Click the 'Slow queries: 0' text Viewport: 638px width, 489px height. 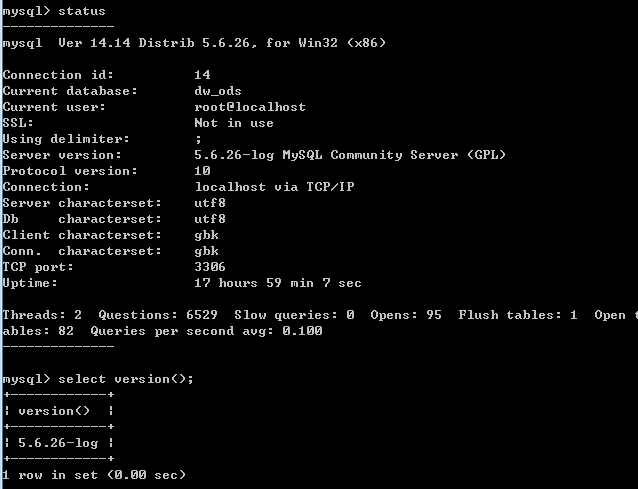(x=294, y=315)
